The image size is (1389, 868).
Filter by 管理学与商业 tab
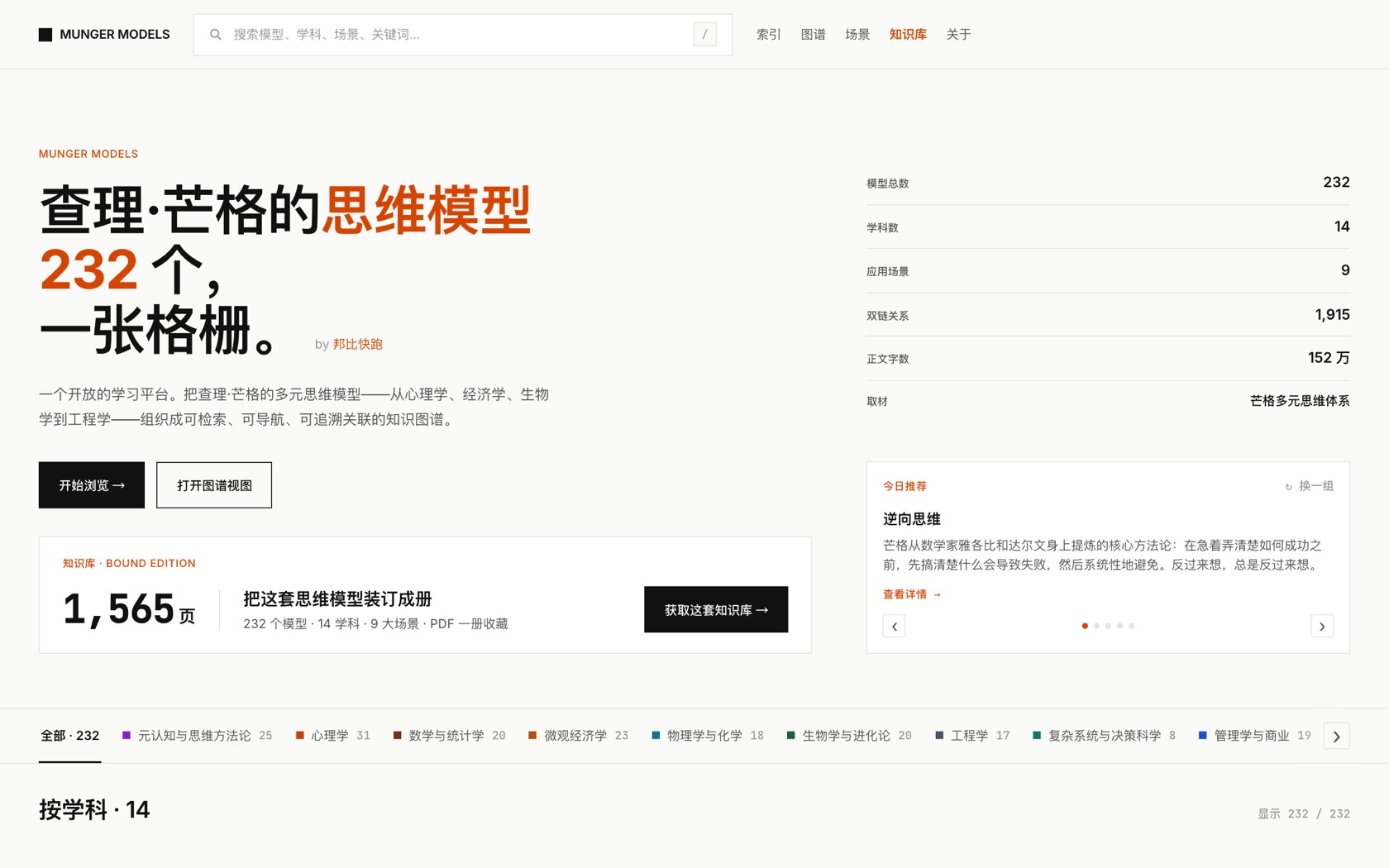(1255, 736)
